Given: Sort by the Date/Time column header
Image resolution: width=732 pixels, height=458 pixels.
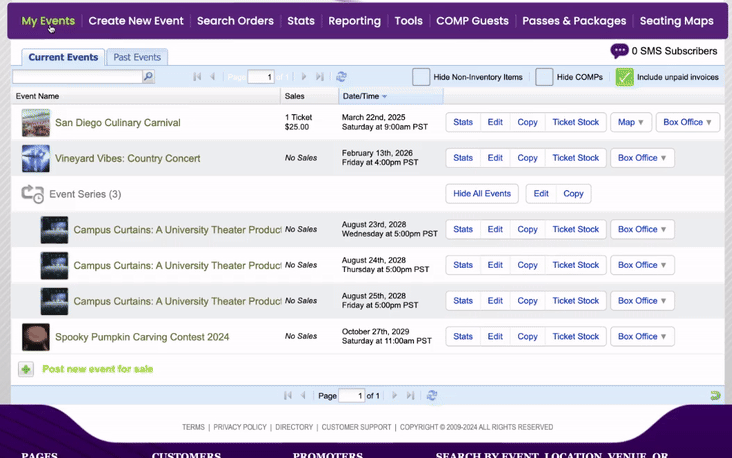Looking at the screenshot, I should 364,97.
